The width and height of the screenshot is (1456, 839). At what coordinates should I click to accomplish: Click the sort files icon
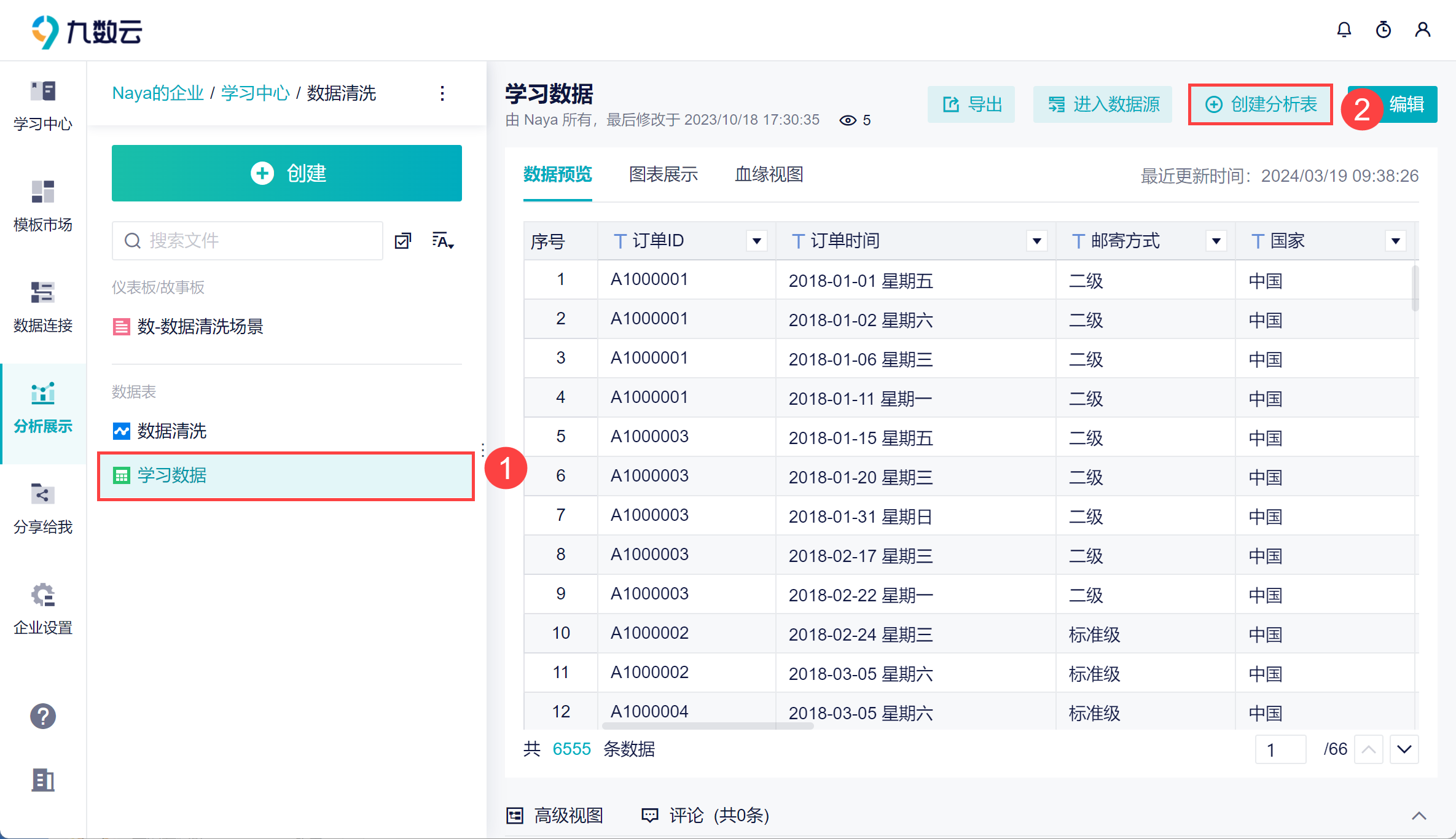point(442,241)
